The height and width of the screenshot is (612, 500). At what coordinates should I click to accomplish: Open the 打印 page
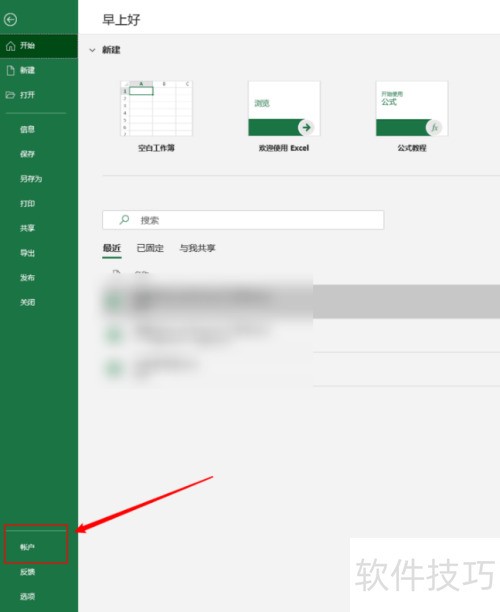[x=27, y=203]
